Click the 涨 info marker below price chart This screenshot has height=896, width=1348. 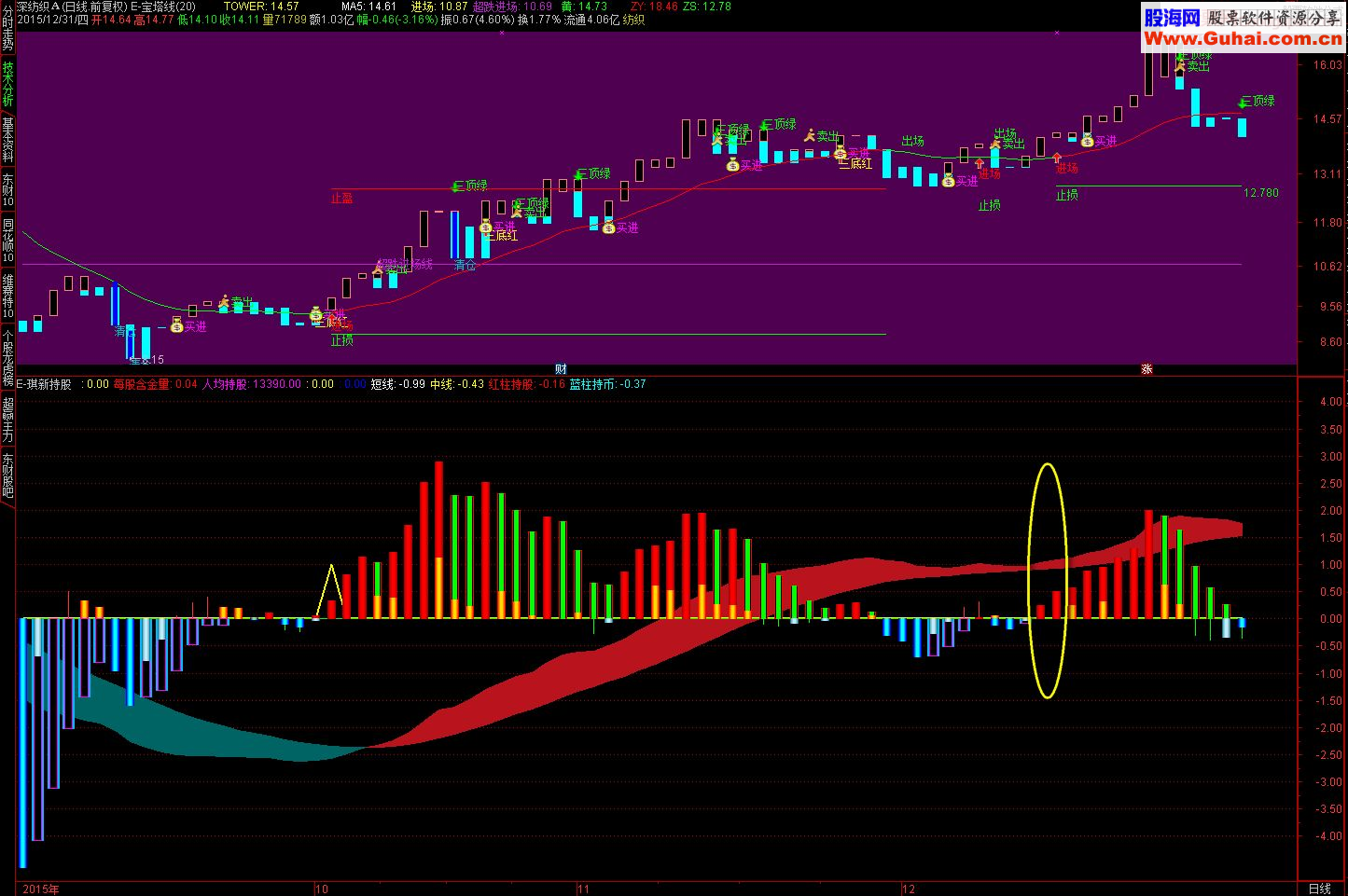coord(1146,369)
